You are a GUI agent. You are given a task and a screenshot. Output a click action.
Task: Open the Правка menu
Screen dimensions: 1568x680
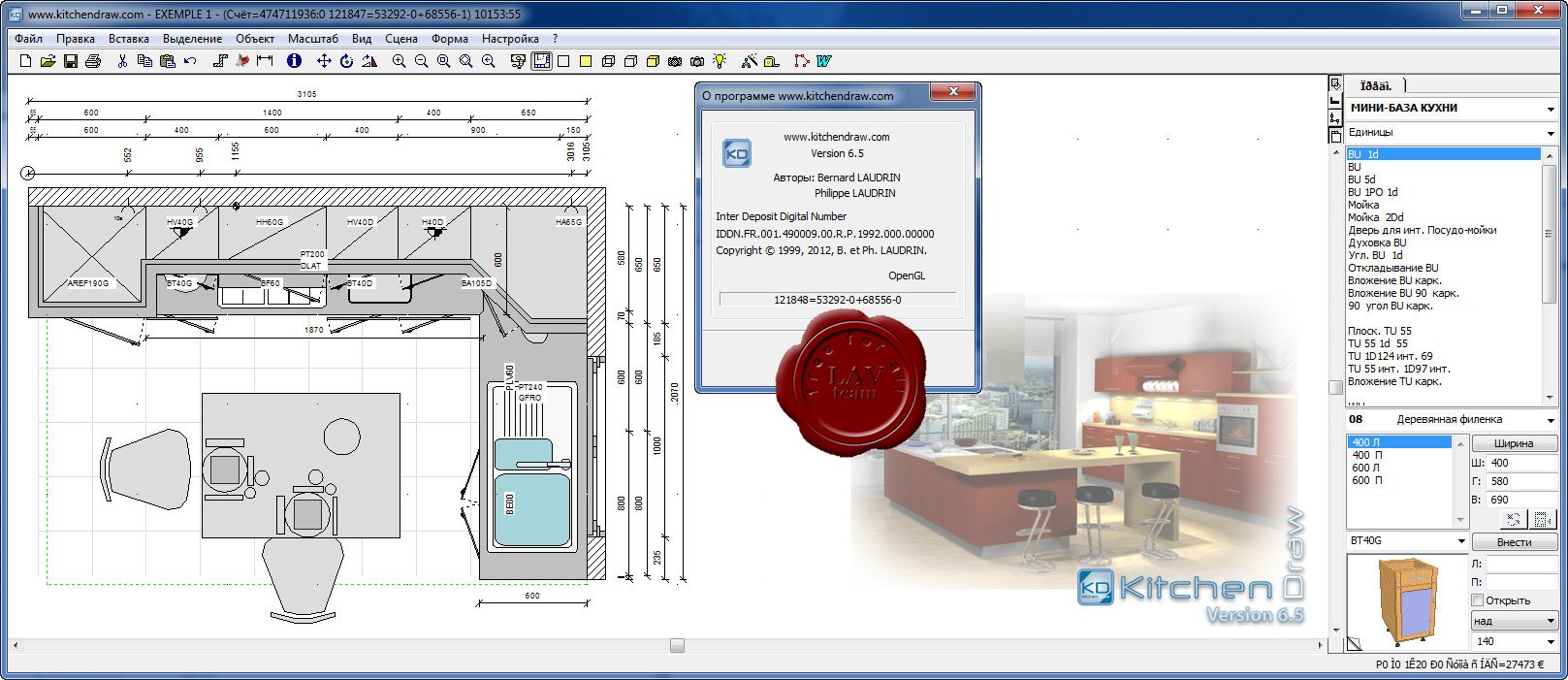(76, 39)
